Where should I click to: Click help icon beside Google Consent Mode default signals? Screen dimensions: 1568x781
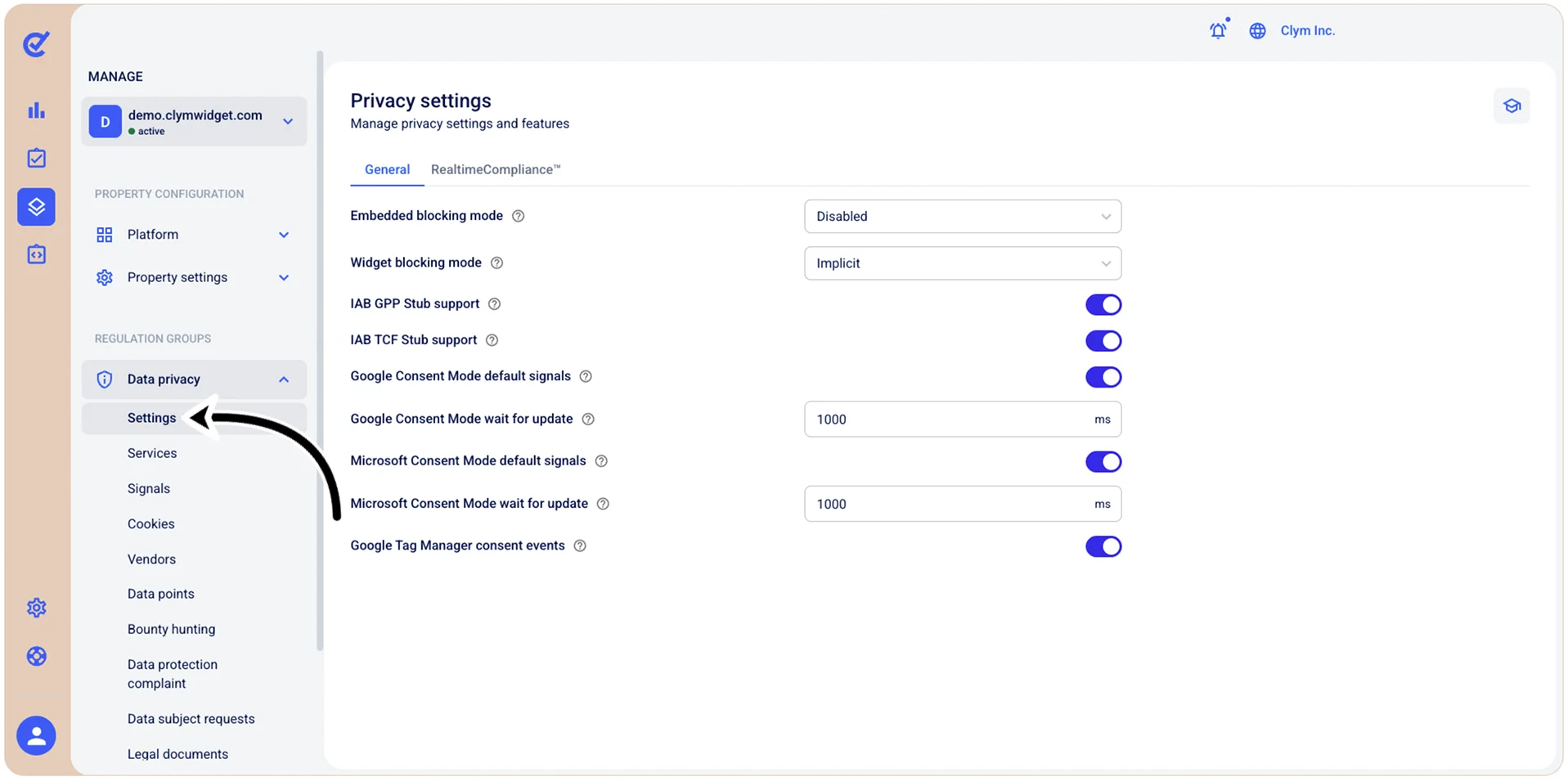point(586,376)
